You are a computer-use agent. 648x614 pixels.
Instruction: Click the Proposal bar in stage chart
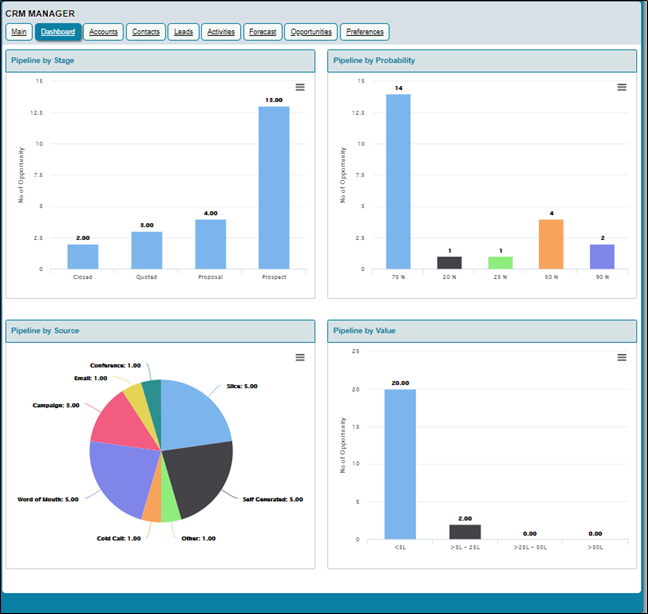[210, 244]
